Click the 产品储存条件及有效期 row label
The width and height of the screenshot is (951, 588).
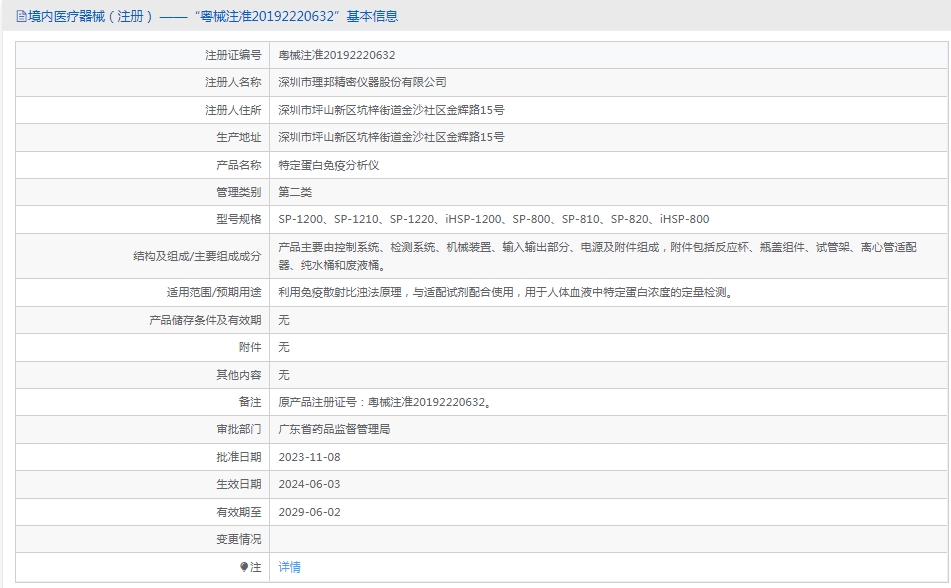[205, 320]
